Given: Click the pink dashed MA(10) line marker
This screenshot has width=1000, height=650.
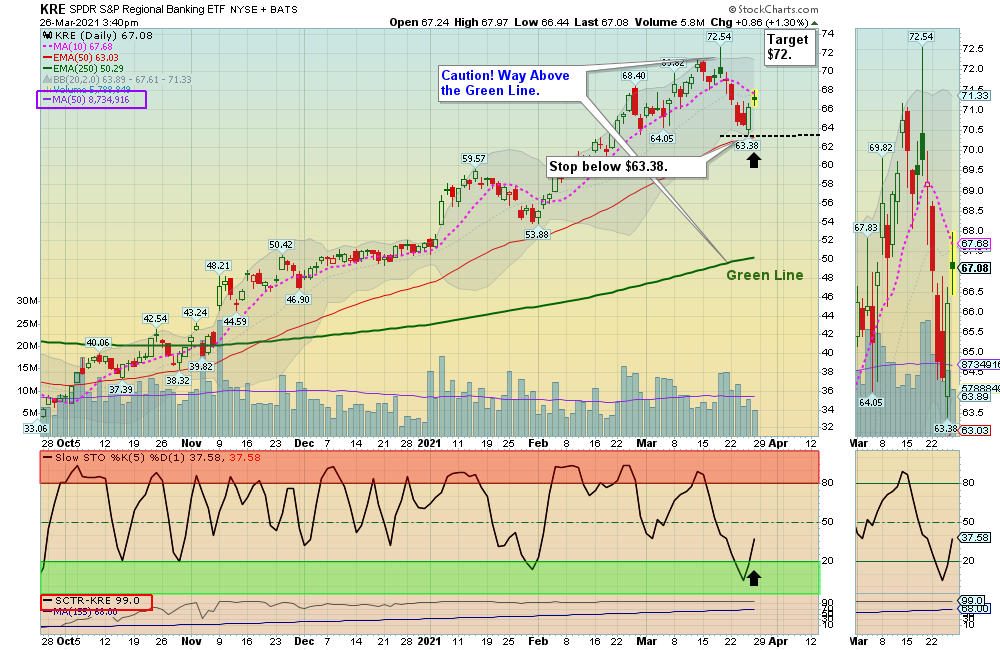Looking at the screenshot, I should (46, 46).
